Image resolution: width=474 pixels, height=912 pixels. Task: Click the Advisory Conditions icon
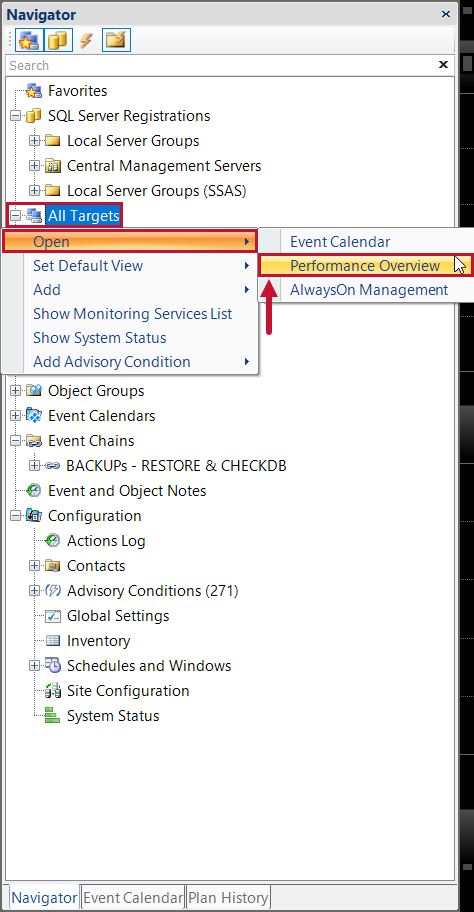pos(53,591)
